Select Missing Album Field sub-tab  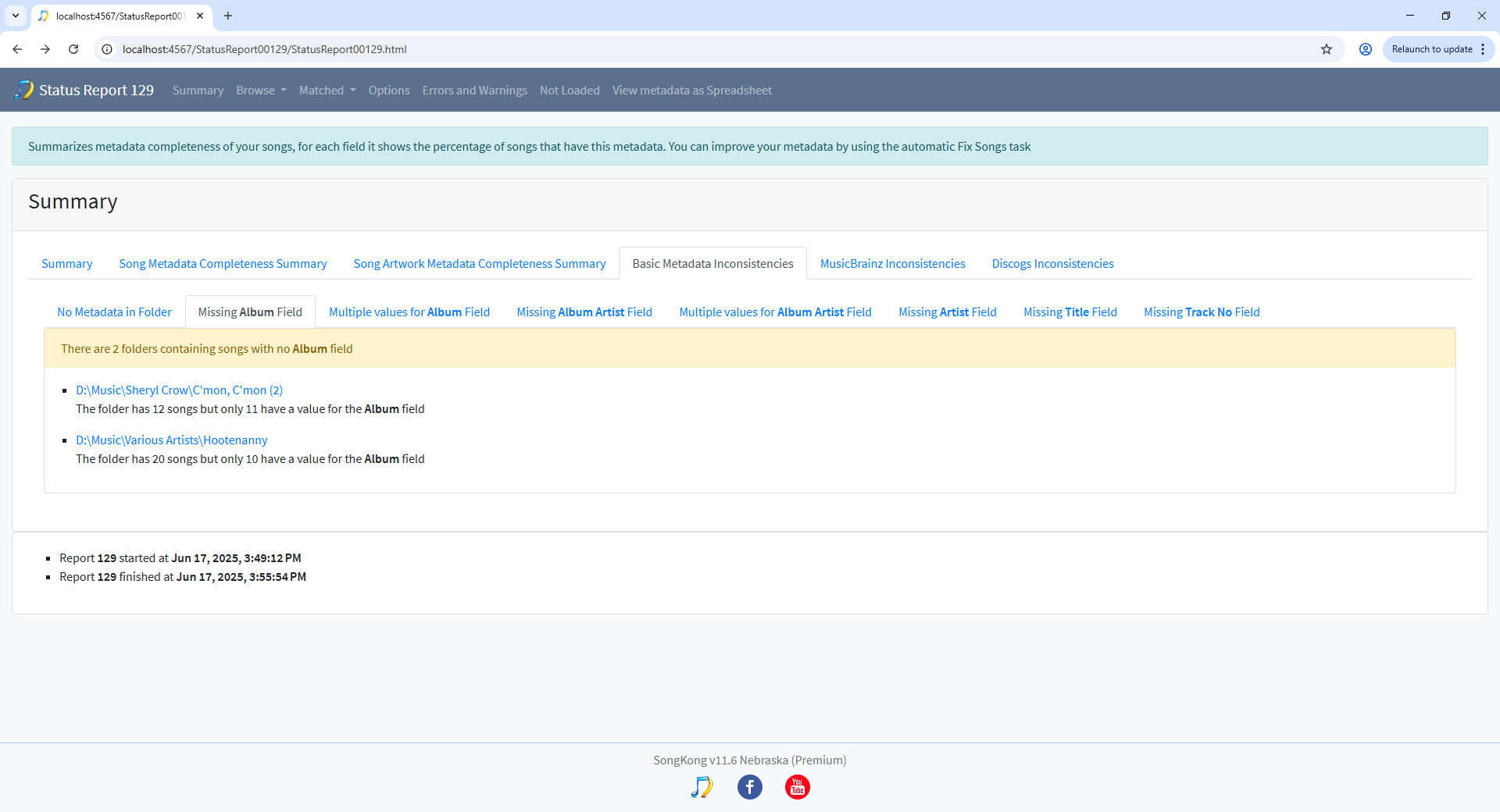point(250,312)
